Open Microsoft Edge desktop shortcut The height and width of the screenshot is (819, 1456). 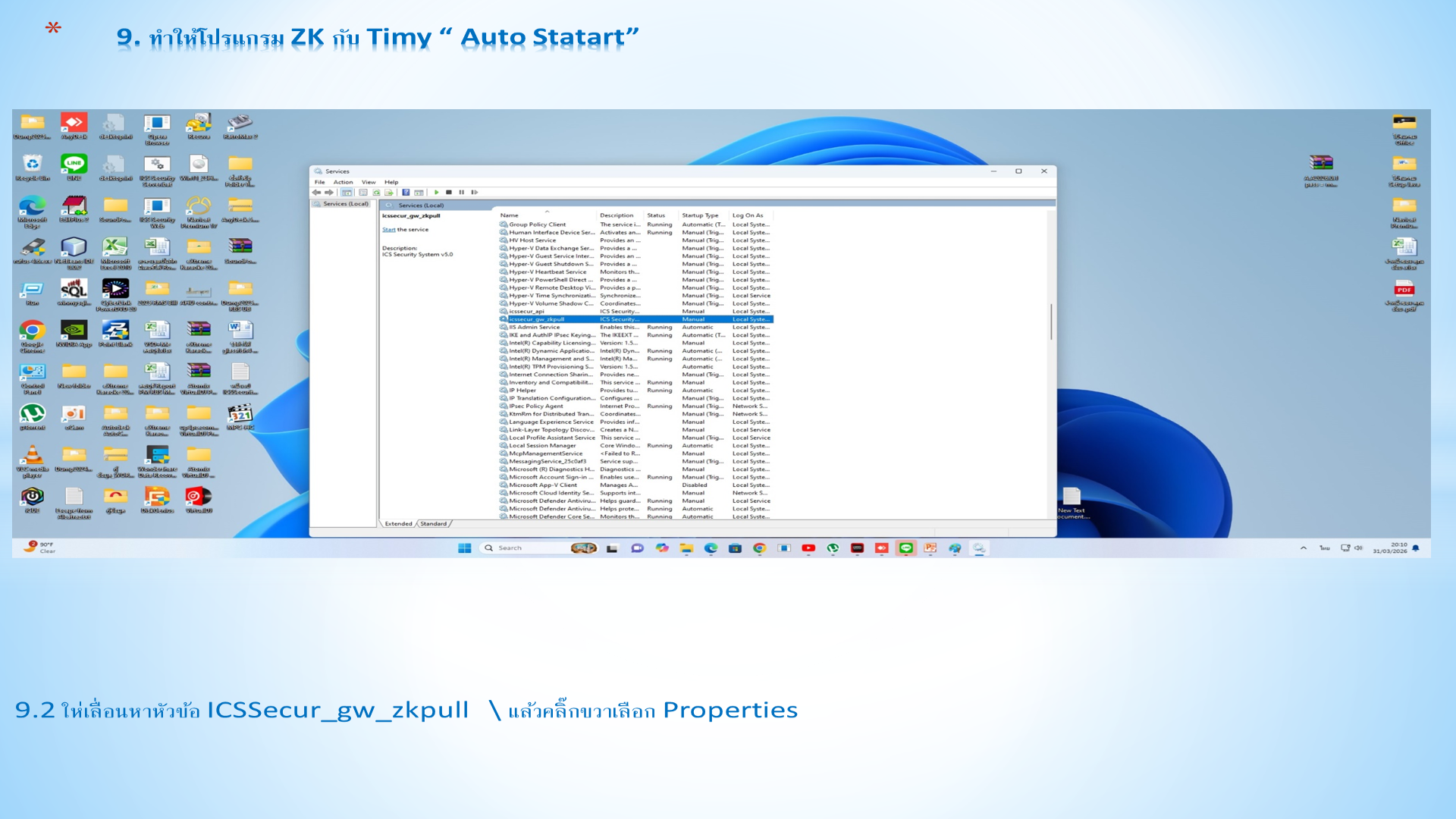point(32,212)
